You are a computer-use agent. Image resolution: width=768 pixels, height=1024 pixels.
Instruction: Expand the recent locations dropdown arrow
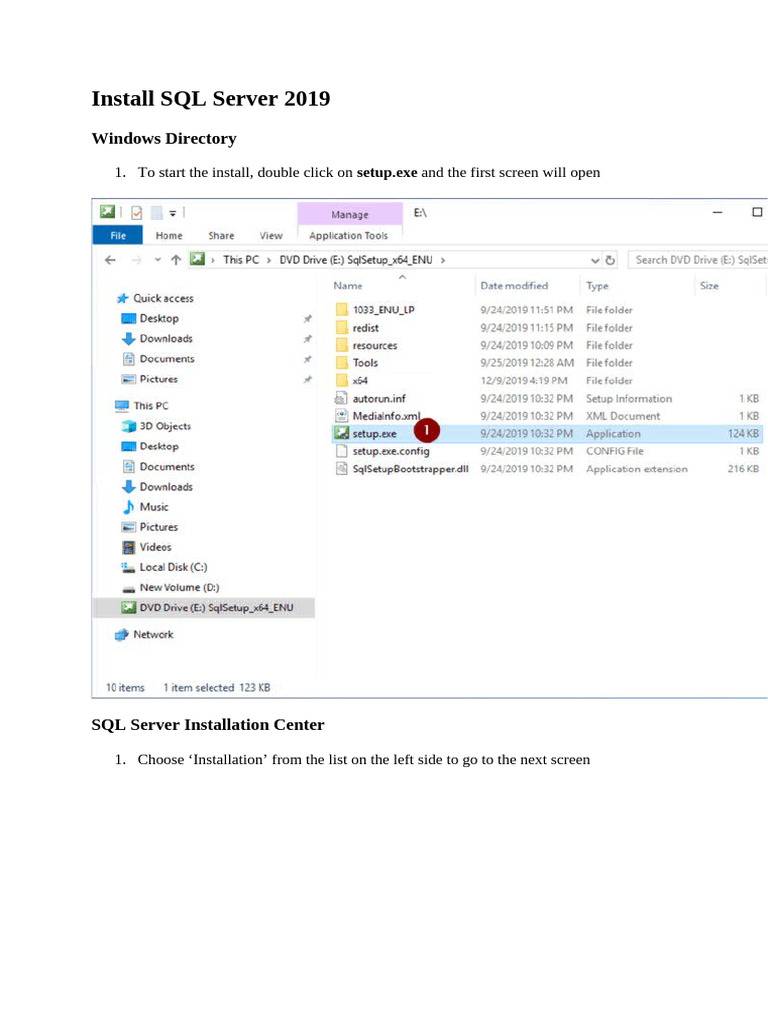pyautogui.click(x=156, y=260)
